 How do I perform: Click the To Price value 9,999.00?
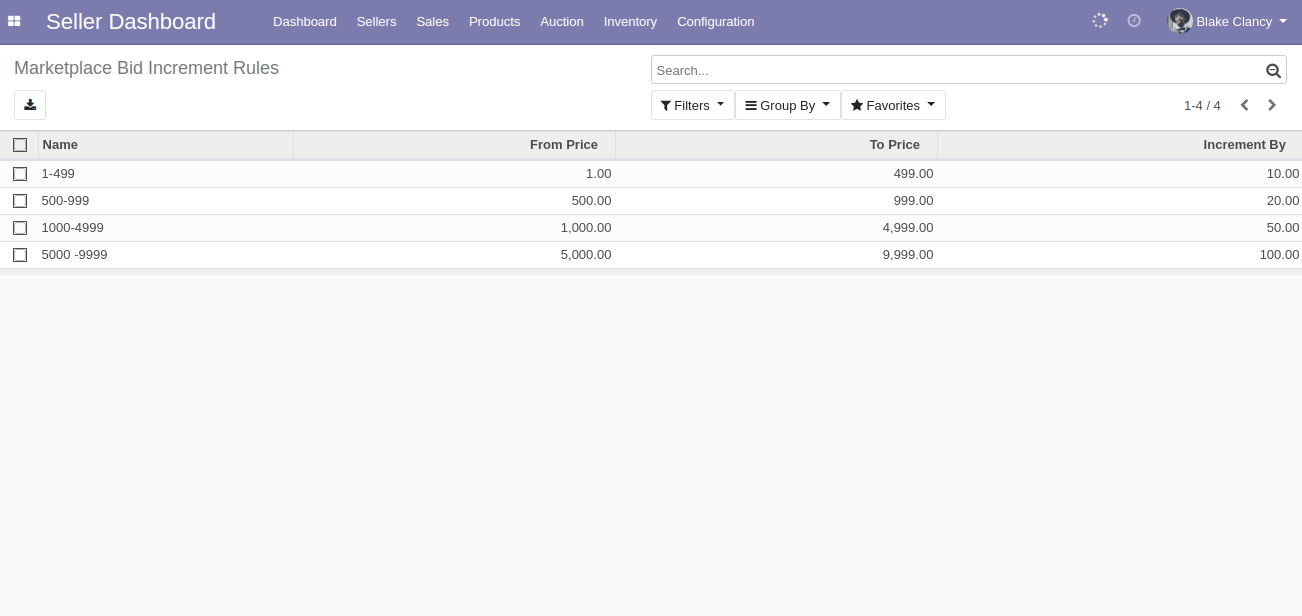[x=908, y=255]
